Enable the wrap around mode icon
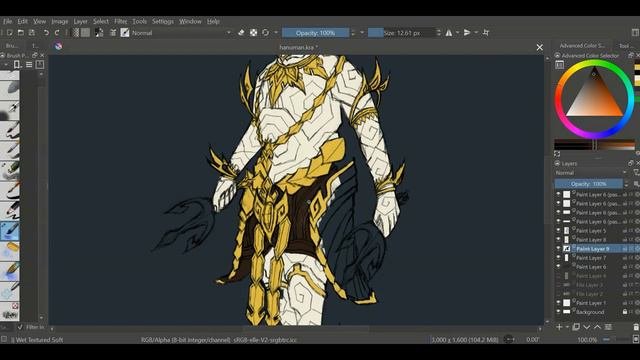Screen dimensions: 640x360 coord(486,33)
